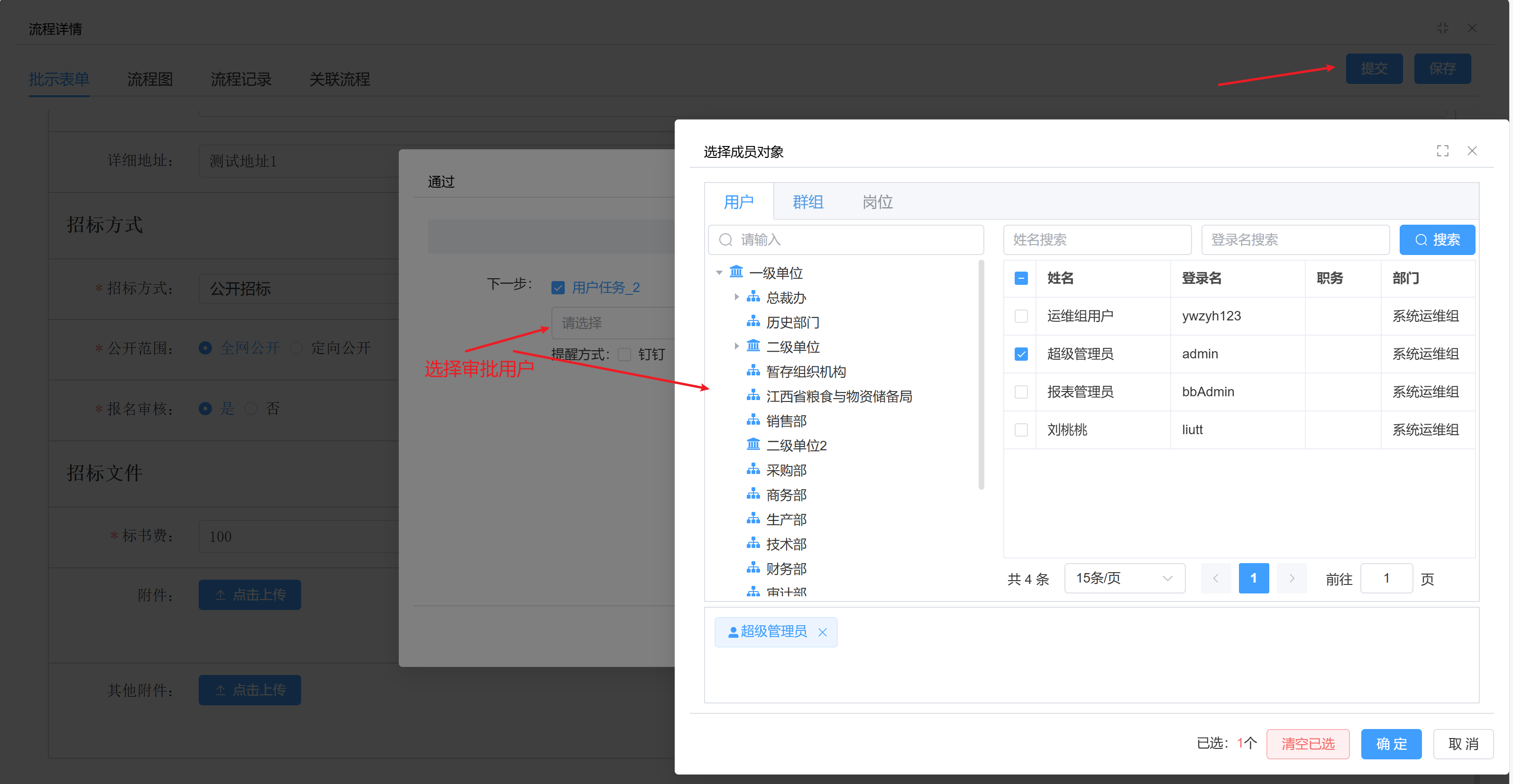Click the 其他附件 点击上传 button

click(249, 690)
